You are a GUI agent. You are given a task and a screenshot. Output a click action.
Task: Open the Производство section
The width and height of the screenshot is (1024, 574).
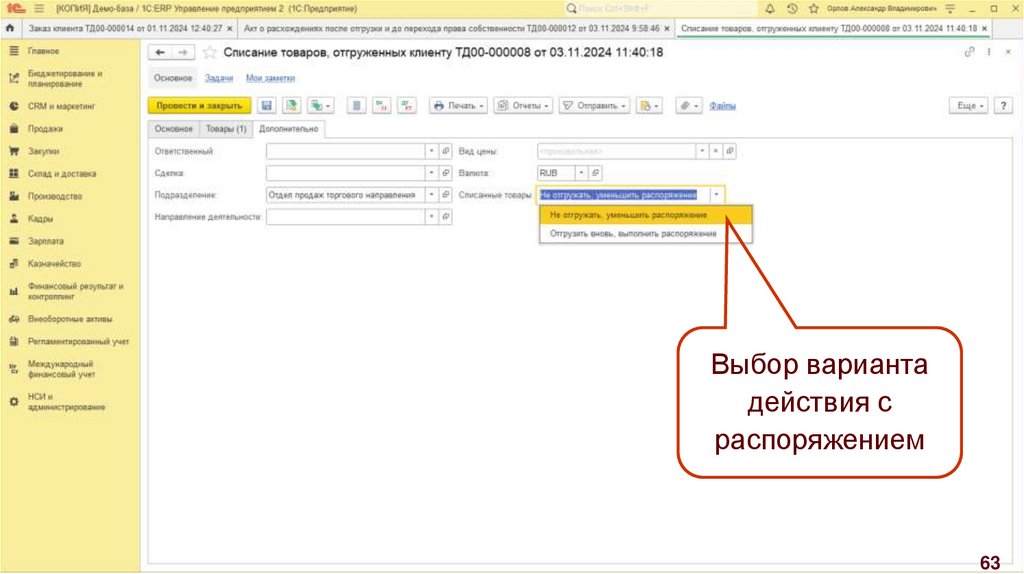point(55,196)
